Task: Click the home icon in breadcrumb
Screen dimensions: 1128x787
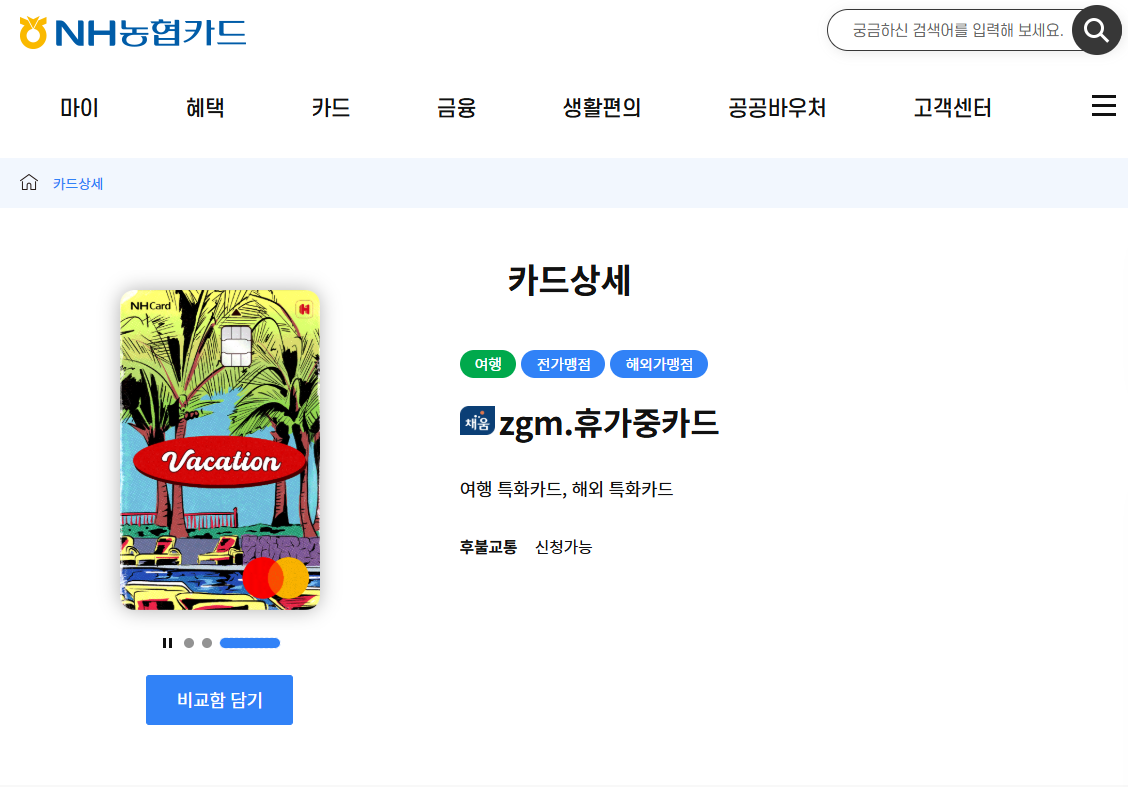Action: pos(29,183)
